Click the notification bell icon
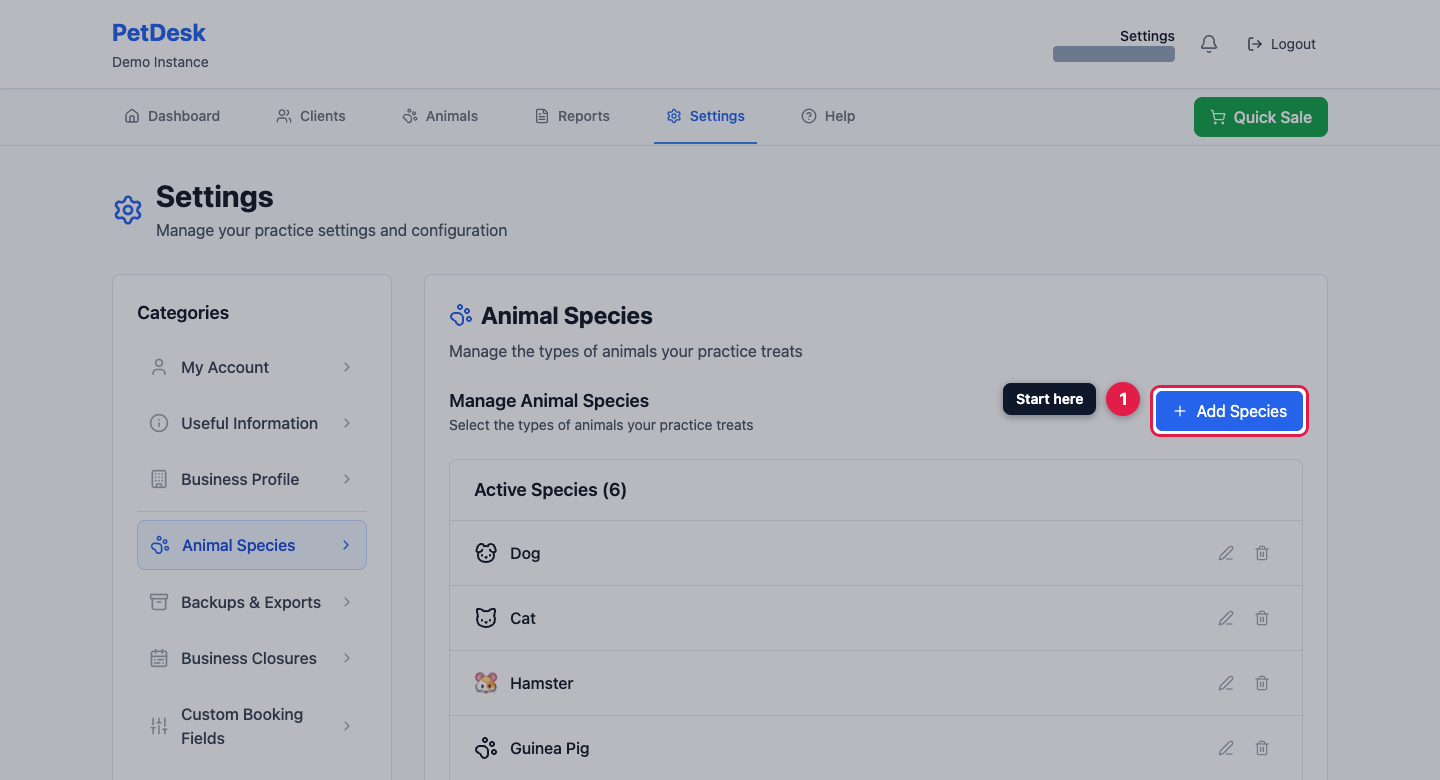The width and height of the screenshot is (1440, 780). [1209, 44]
